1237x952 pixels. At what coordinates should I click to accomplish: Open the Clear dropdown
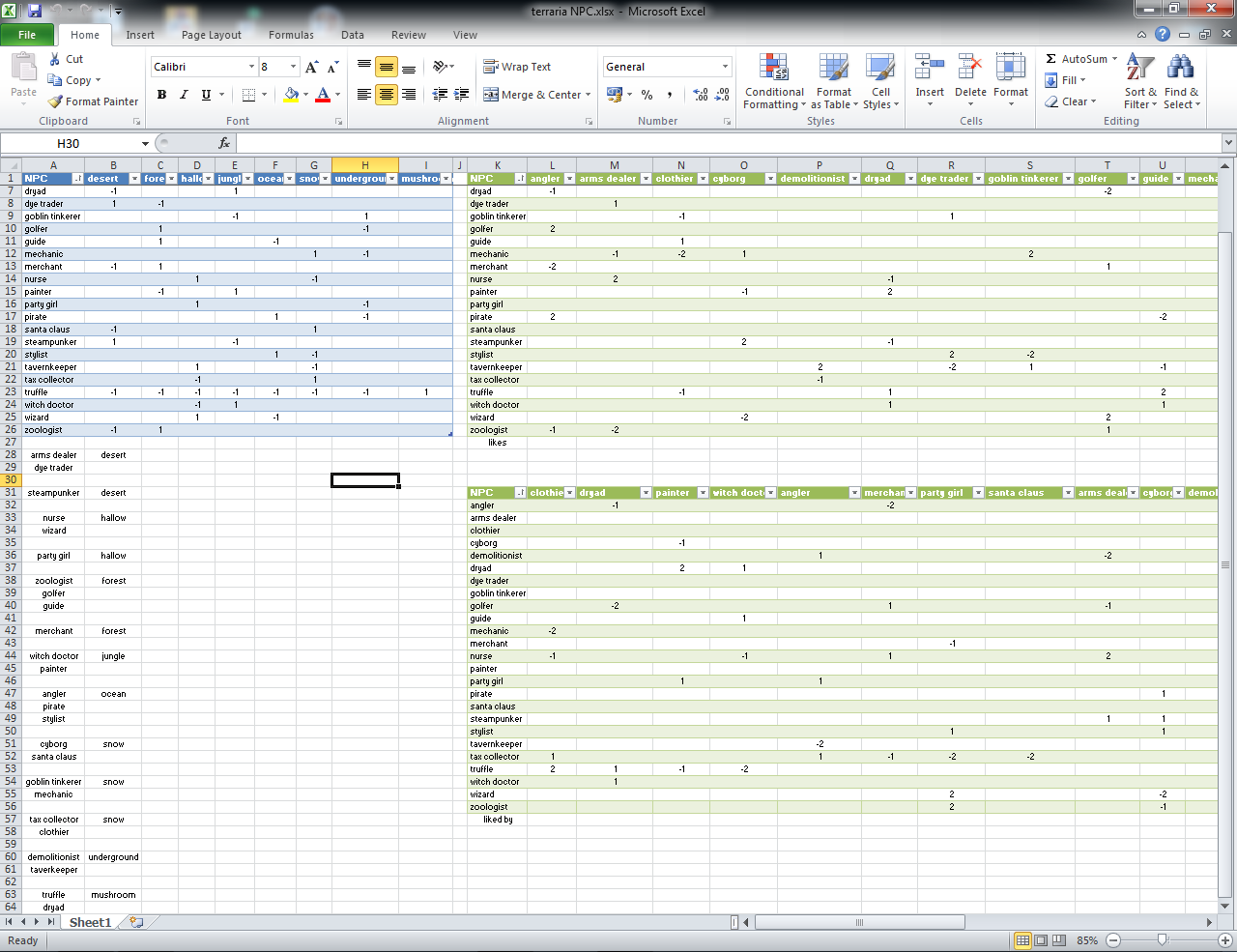1070,101
